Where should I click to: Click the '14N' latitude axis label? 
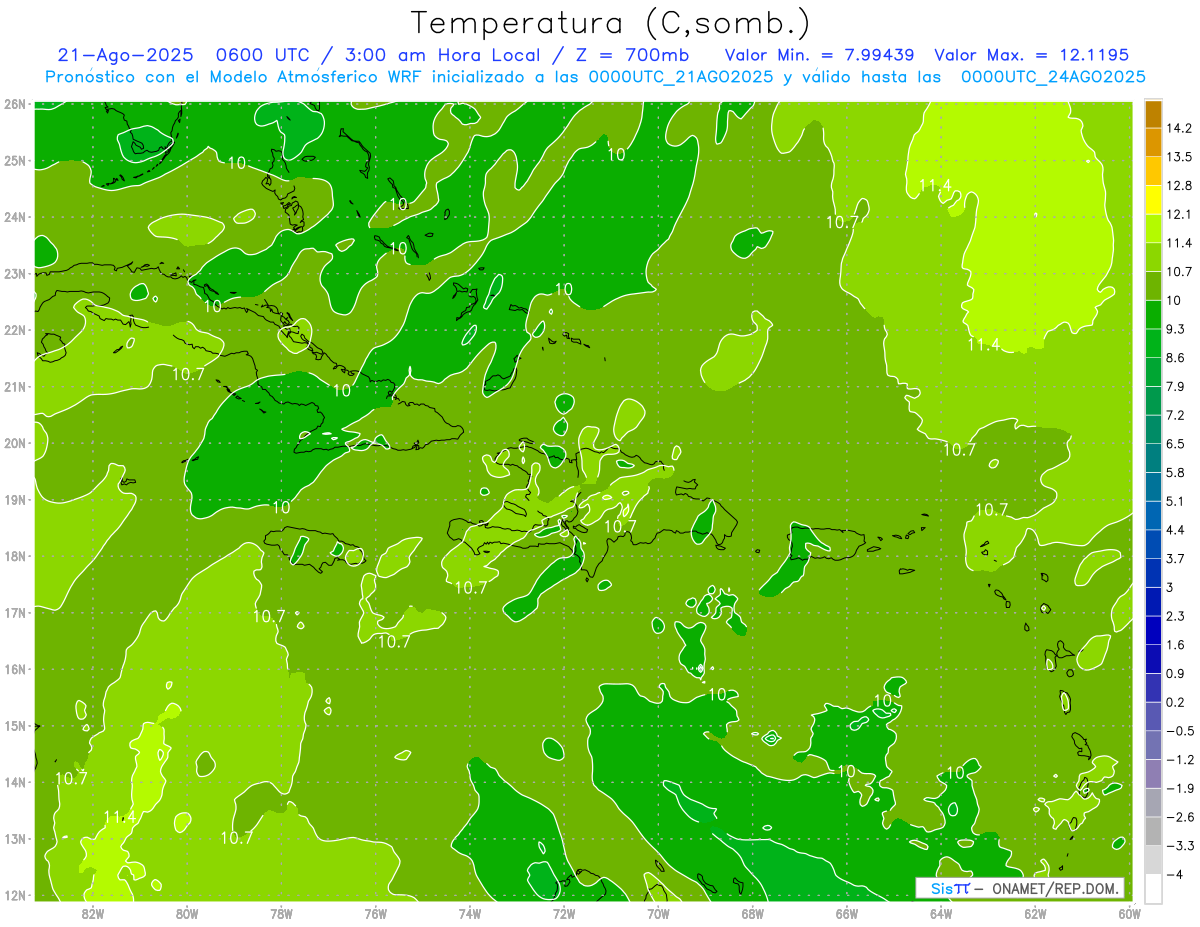pyautogui.click(x=14, y=782)
